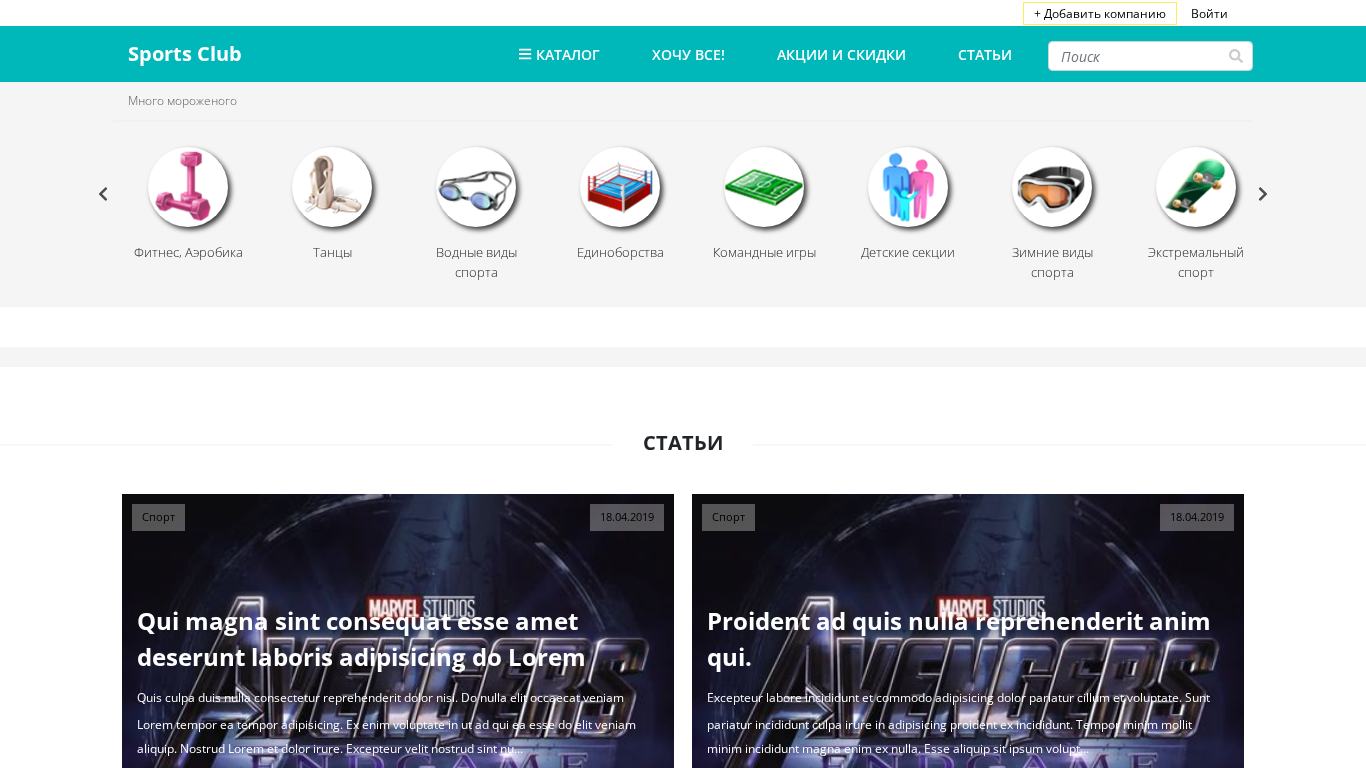Viewport: 1366px width, 768px height.
Task: Go to ХОЧУ ВСЕ! menu item
Action: point(688,55)
